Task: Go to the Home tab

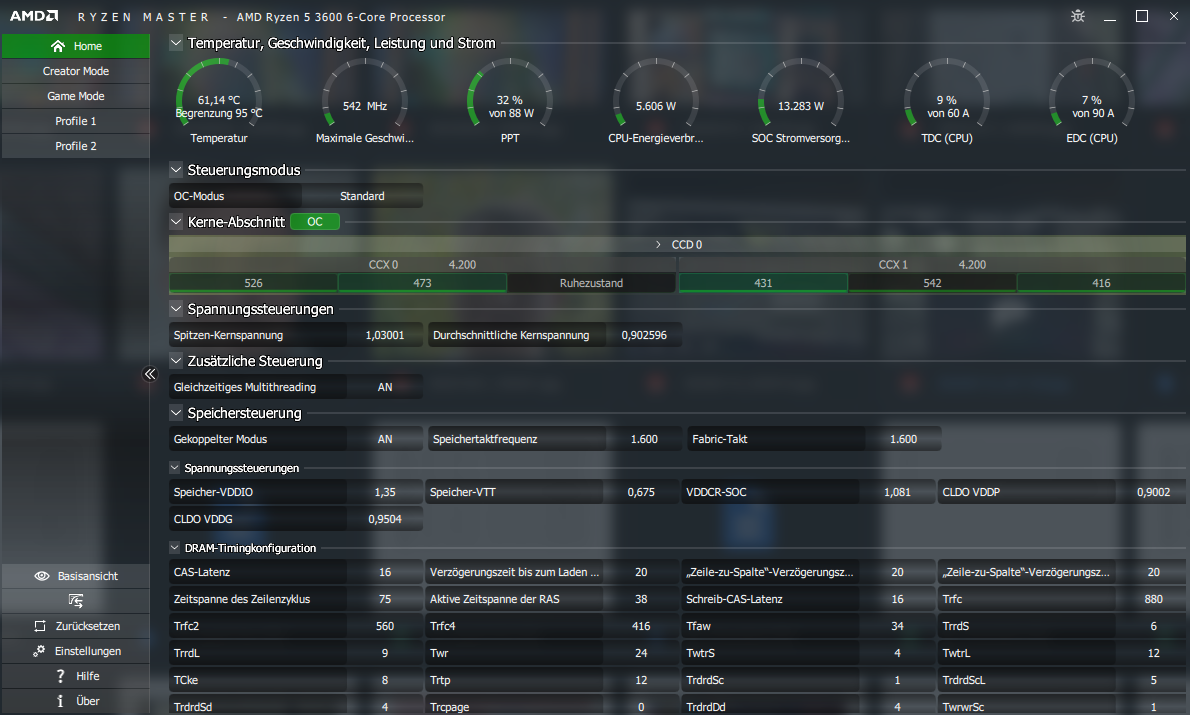Action: 76,46
